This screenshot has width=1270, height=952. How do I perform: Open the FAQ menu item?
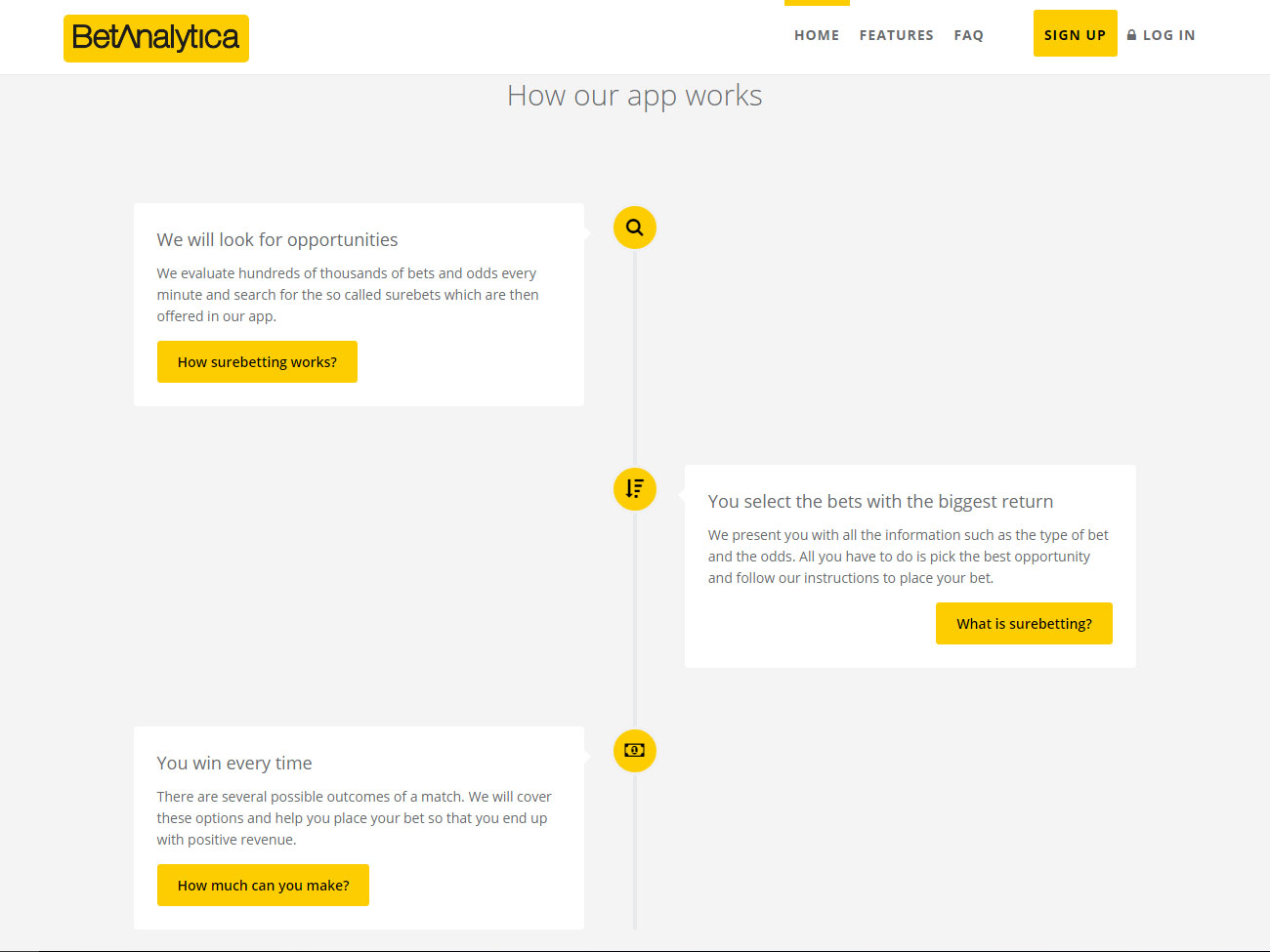(x=969, y=35)
